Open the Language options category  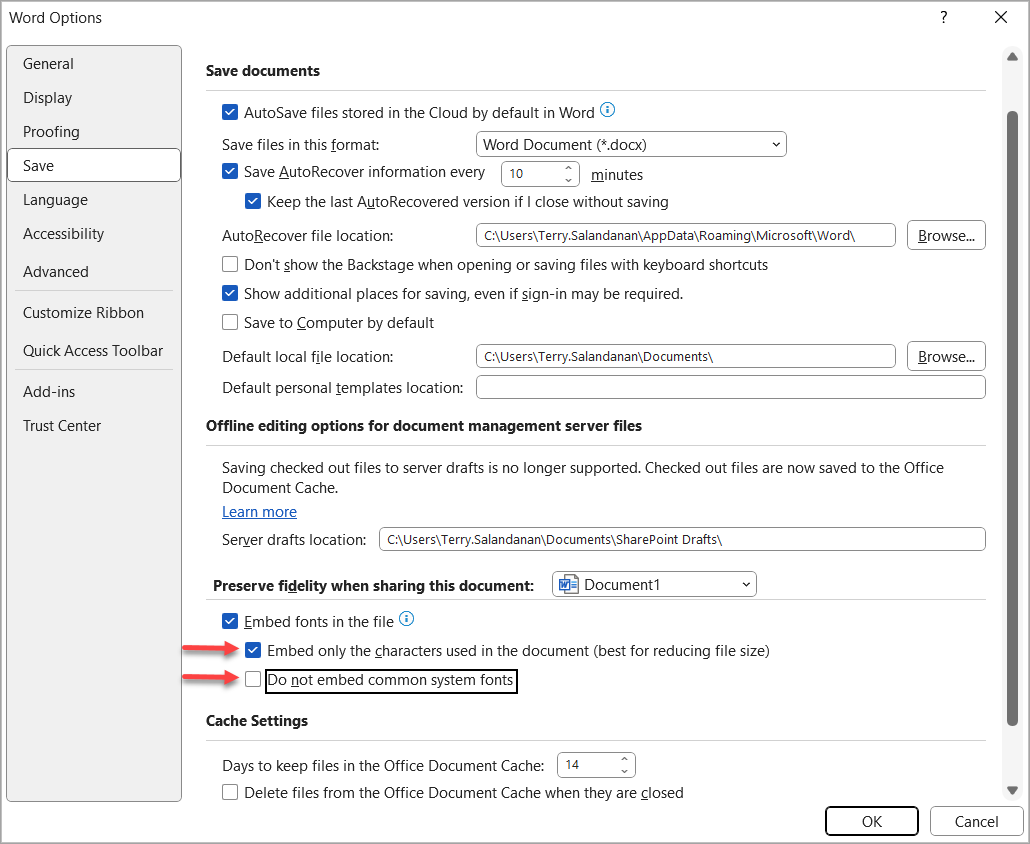pos(94,200)
